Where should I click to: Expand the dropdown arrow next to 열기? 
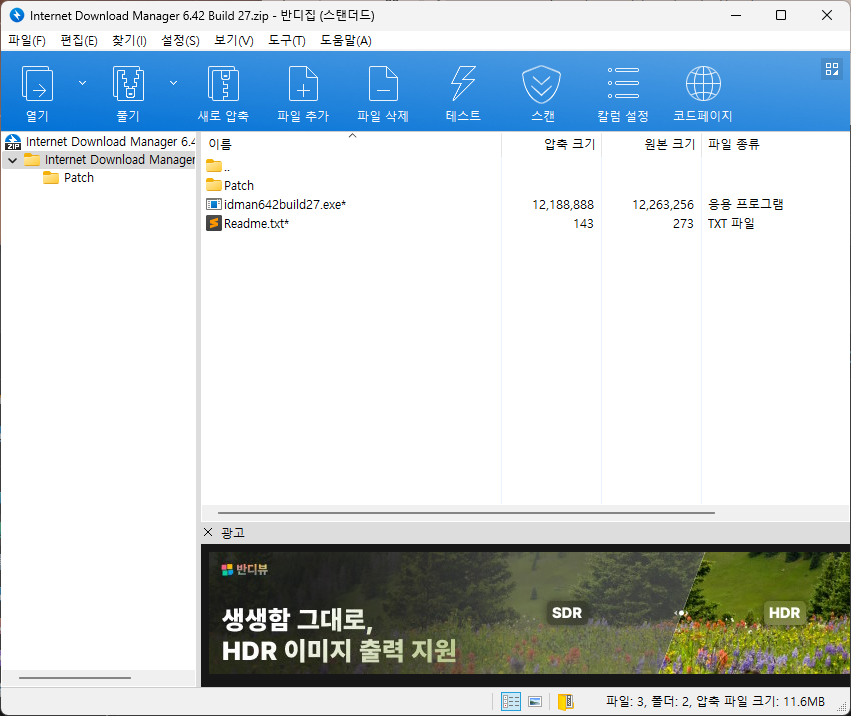pyautogui.click(x=82, y=83)
